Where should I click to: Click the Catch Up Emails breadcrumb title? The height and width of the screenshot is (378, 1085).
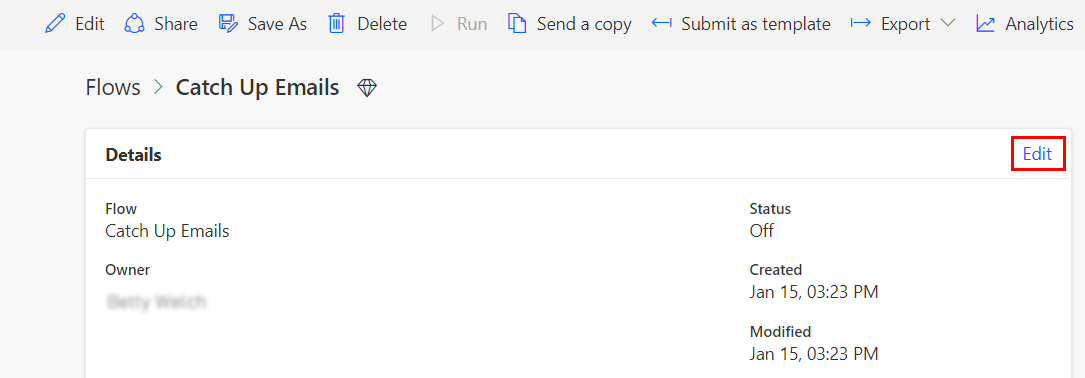click(x=257, y=88)
